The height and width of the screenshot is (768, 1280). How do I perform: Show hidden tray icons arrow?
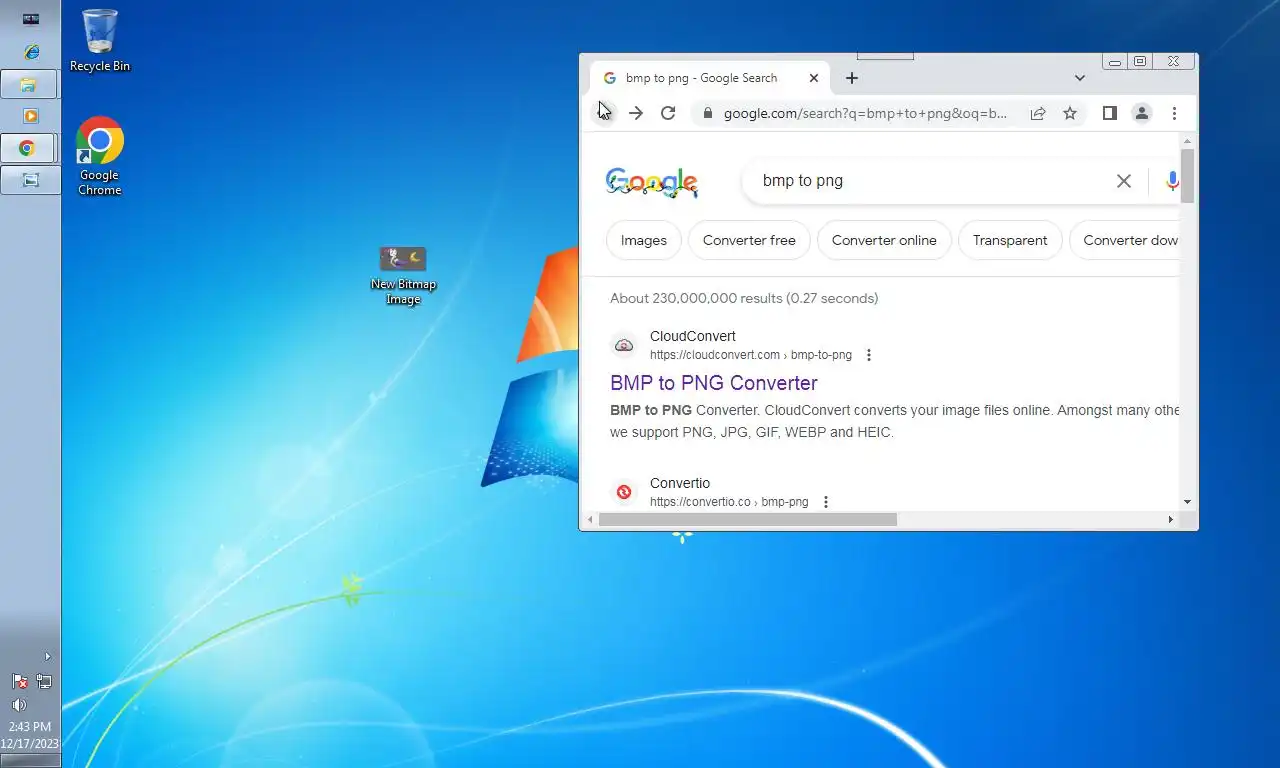pos(47,657)
